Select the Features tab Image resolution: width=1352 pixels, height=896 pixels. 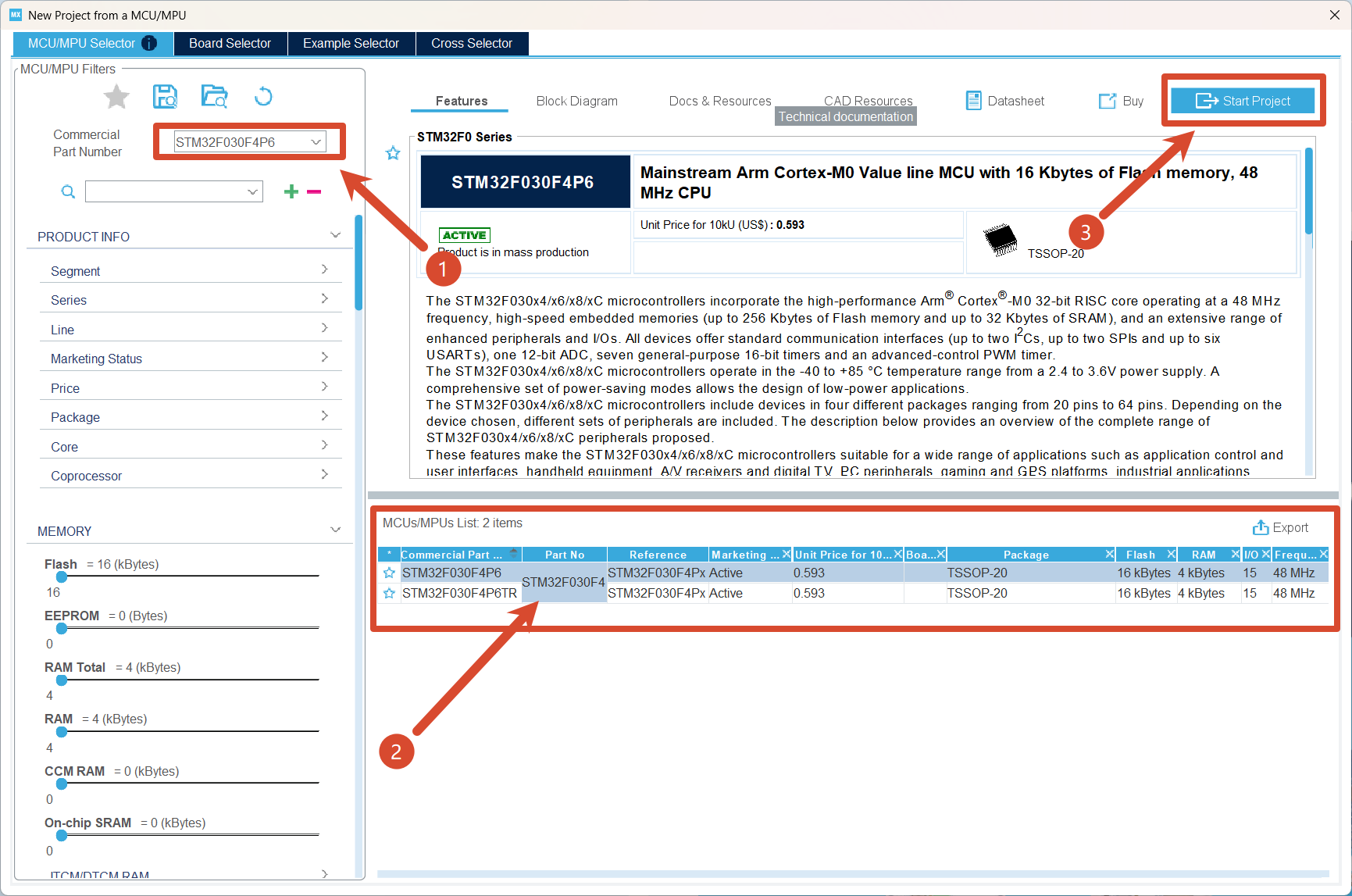click(x=462, y=101)
